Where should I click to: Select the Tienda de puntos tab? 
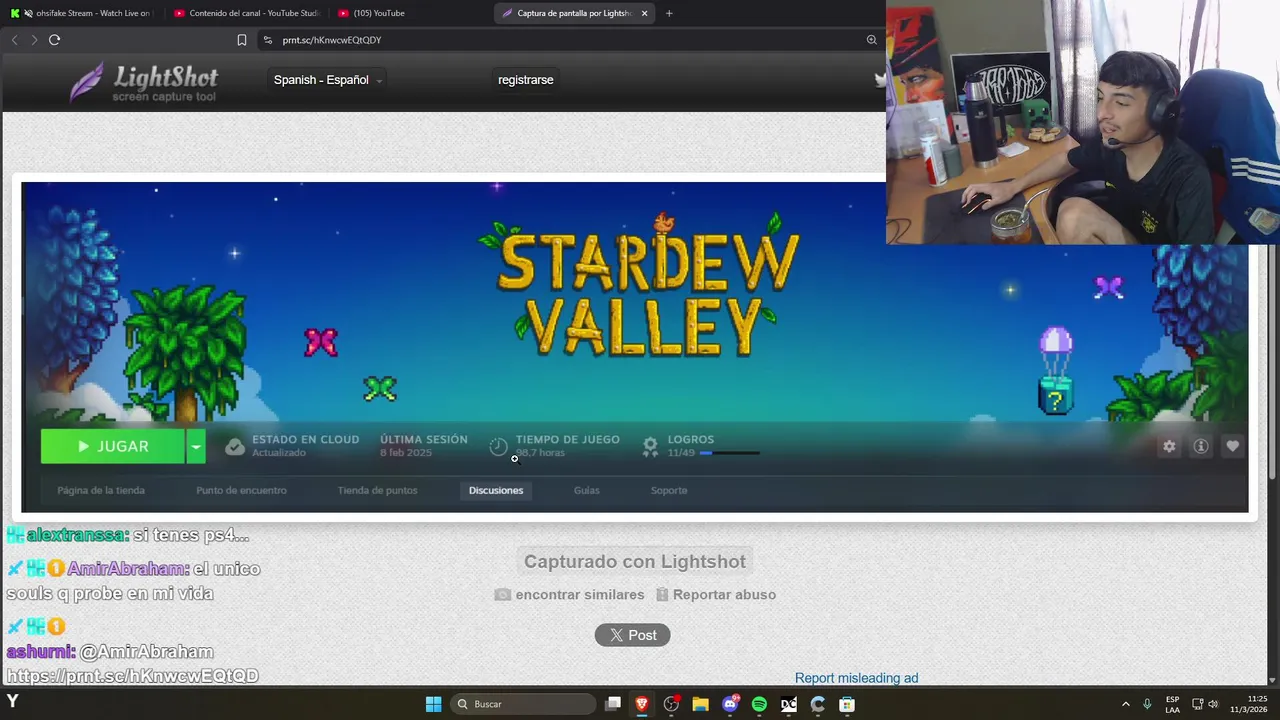377,490
